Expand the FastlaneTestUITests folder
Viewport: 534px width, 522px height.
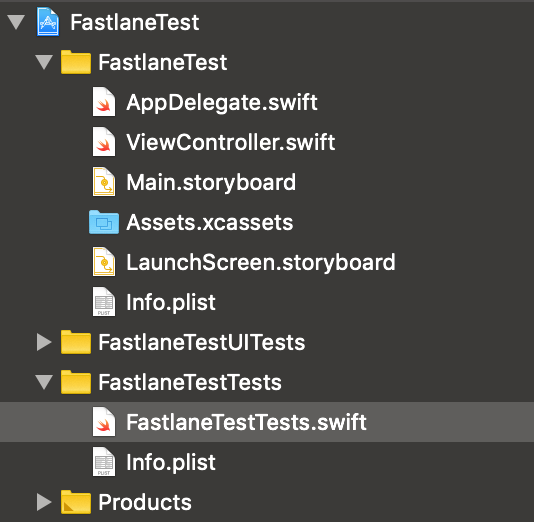pos(44,342)
